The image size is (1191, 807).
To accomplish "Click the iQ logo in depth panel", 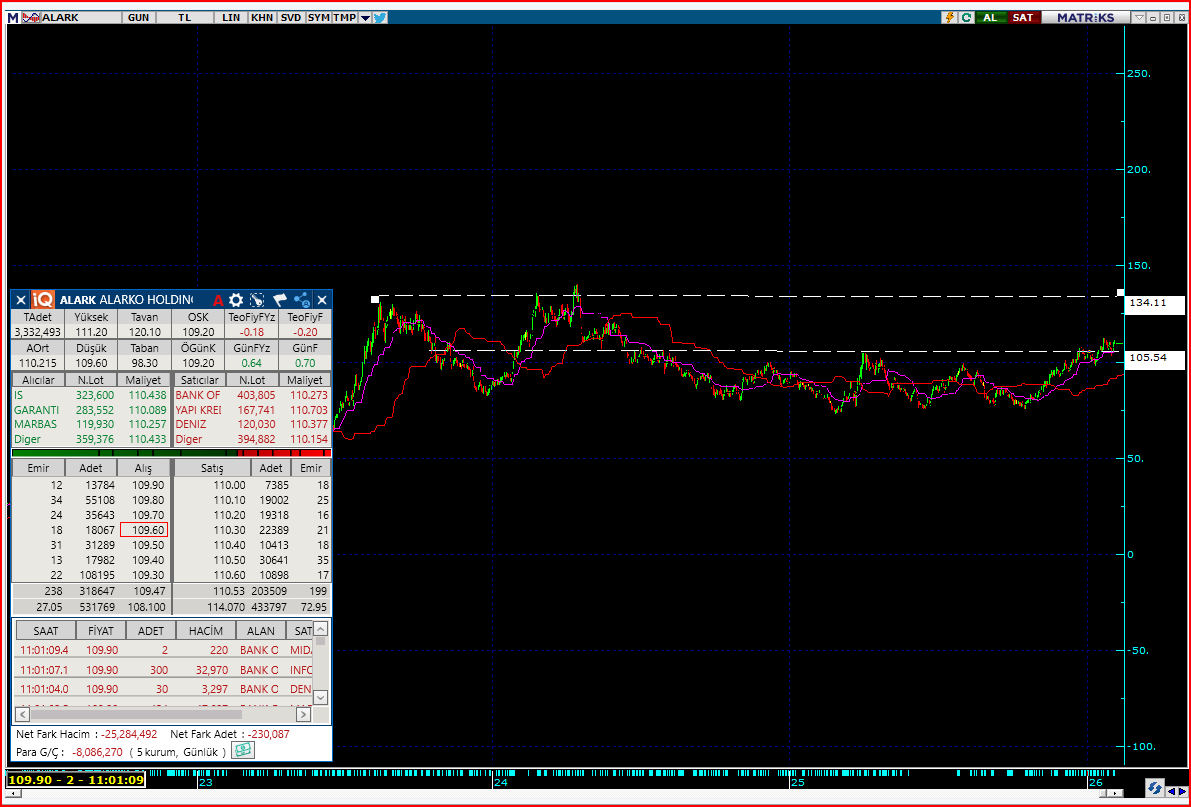I will coord(43,299).
